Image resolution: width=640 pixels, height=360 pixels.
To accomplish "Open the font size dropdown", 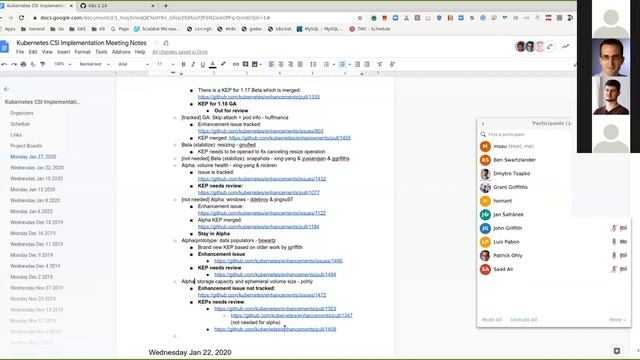I will [166, 64].
